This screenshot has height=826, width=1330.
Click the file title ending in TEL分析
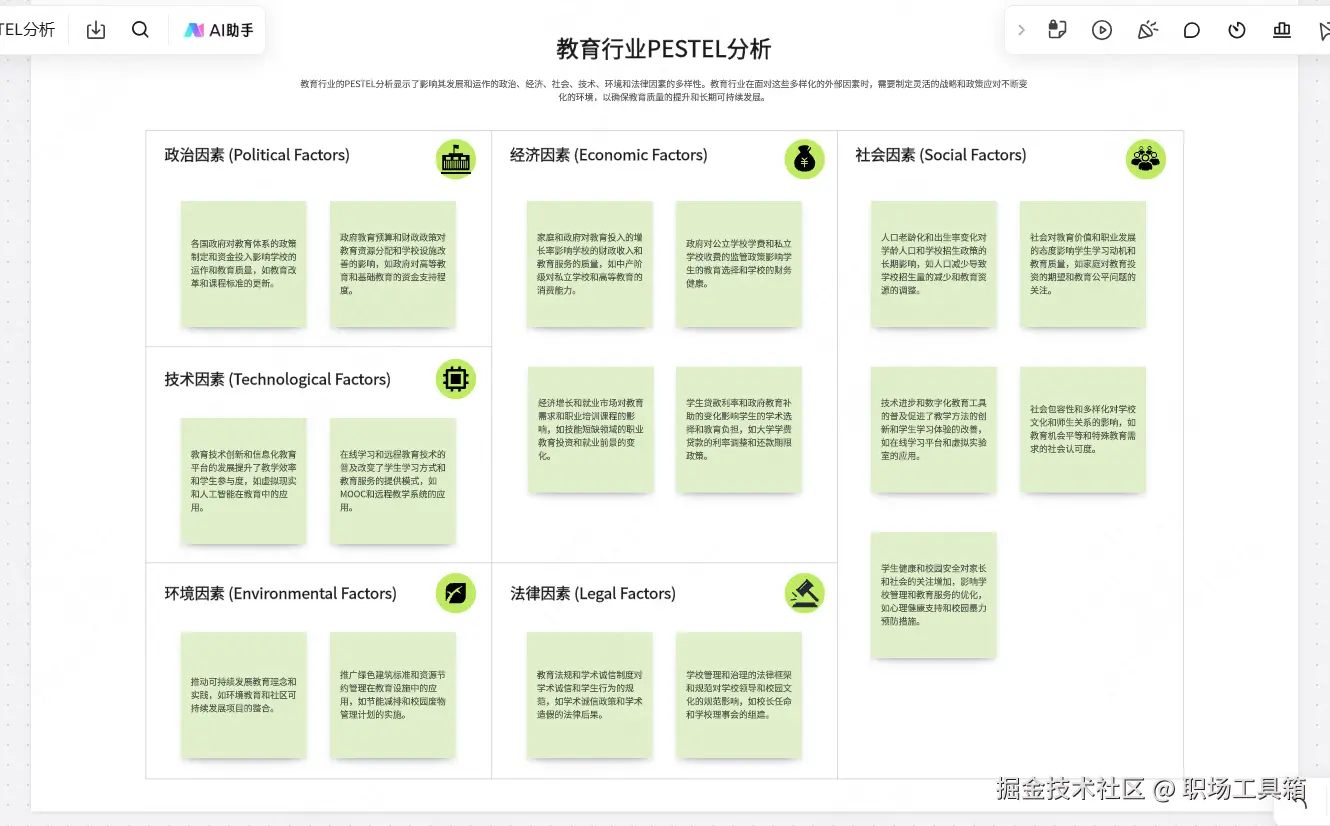[27, 30]
